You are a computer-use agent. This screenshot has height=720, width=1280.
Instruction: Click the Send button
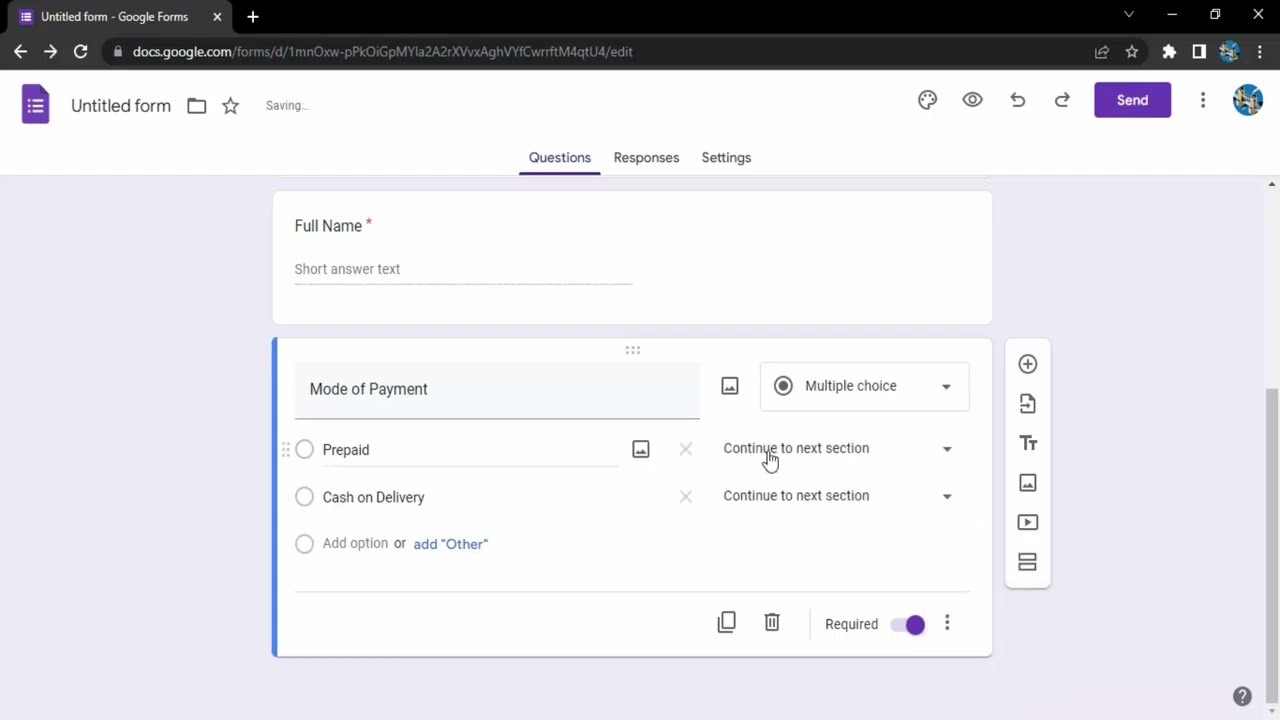click(1132, 100)
